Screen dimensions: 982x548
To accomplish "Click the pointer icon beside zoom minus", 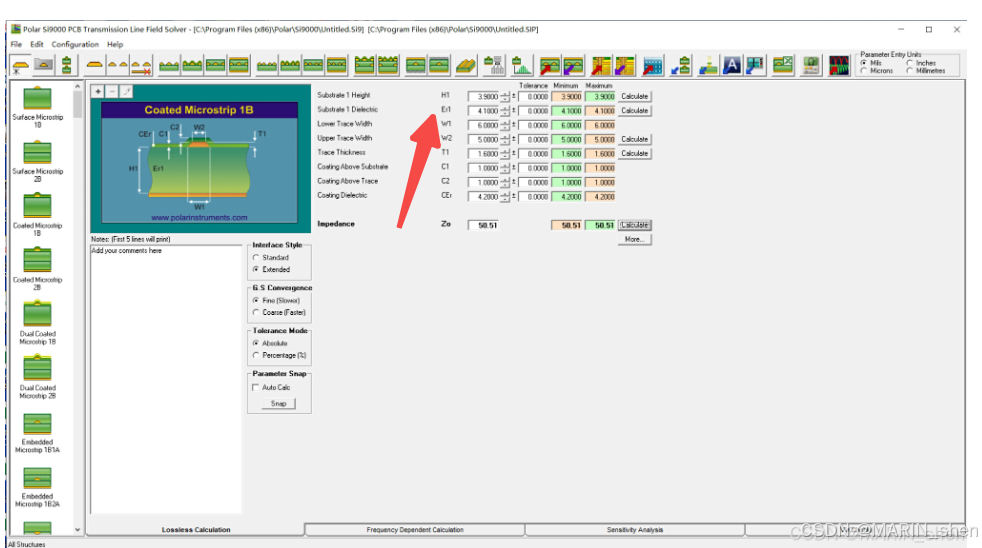I will tap(127, 91).
